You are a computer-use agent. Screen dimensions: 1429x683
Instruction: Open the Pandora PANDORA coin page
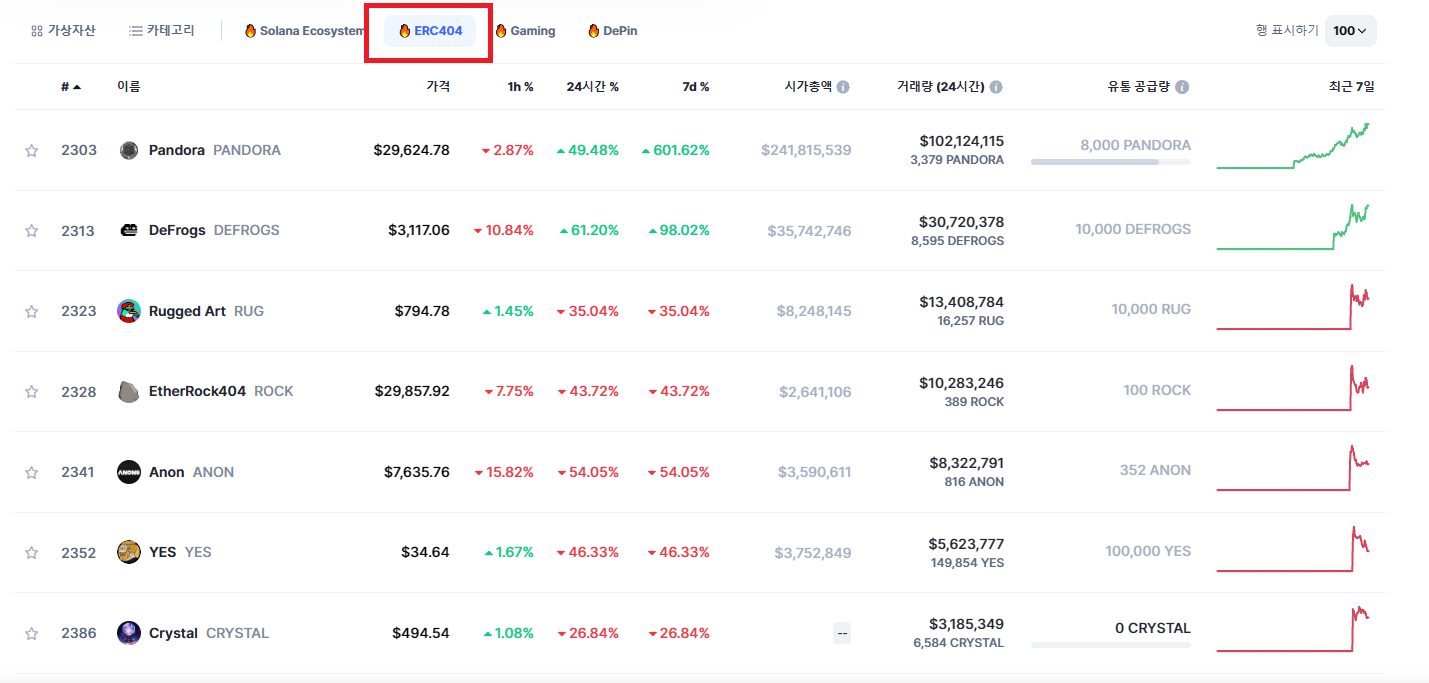(x=215, y=150)
